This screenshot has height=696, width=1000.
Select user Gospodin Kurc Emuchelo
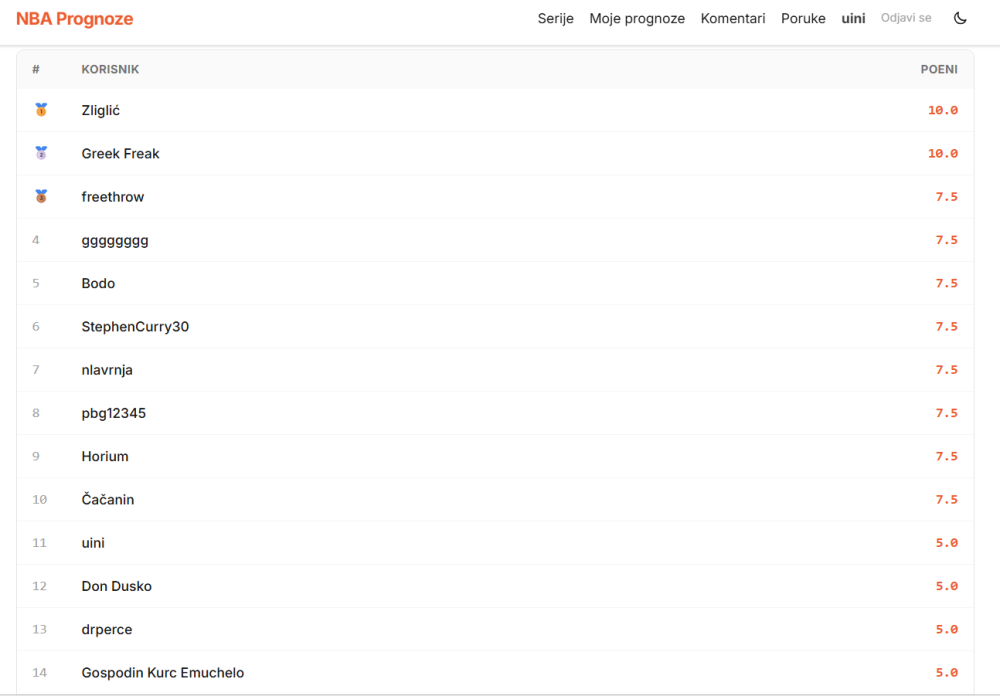[x=163, y=673]
